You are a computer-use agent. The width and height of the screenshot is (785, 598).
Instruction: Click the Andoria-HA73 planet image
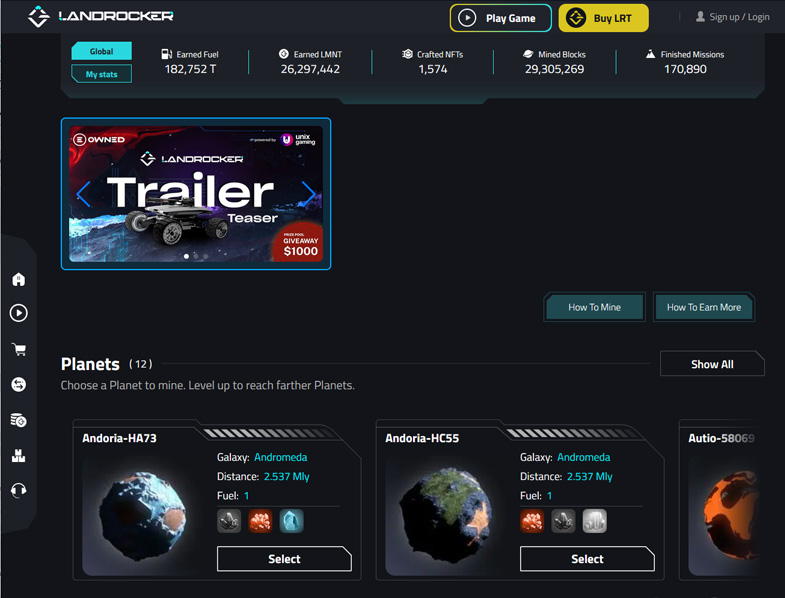click(143, 517)
